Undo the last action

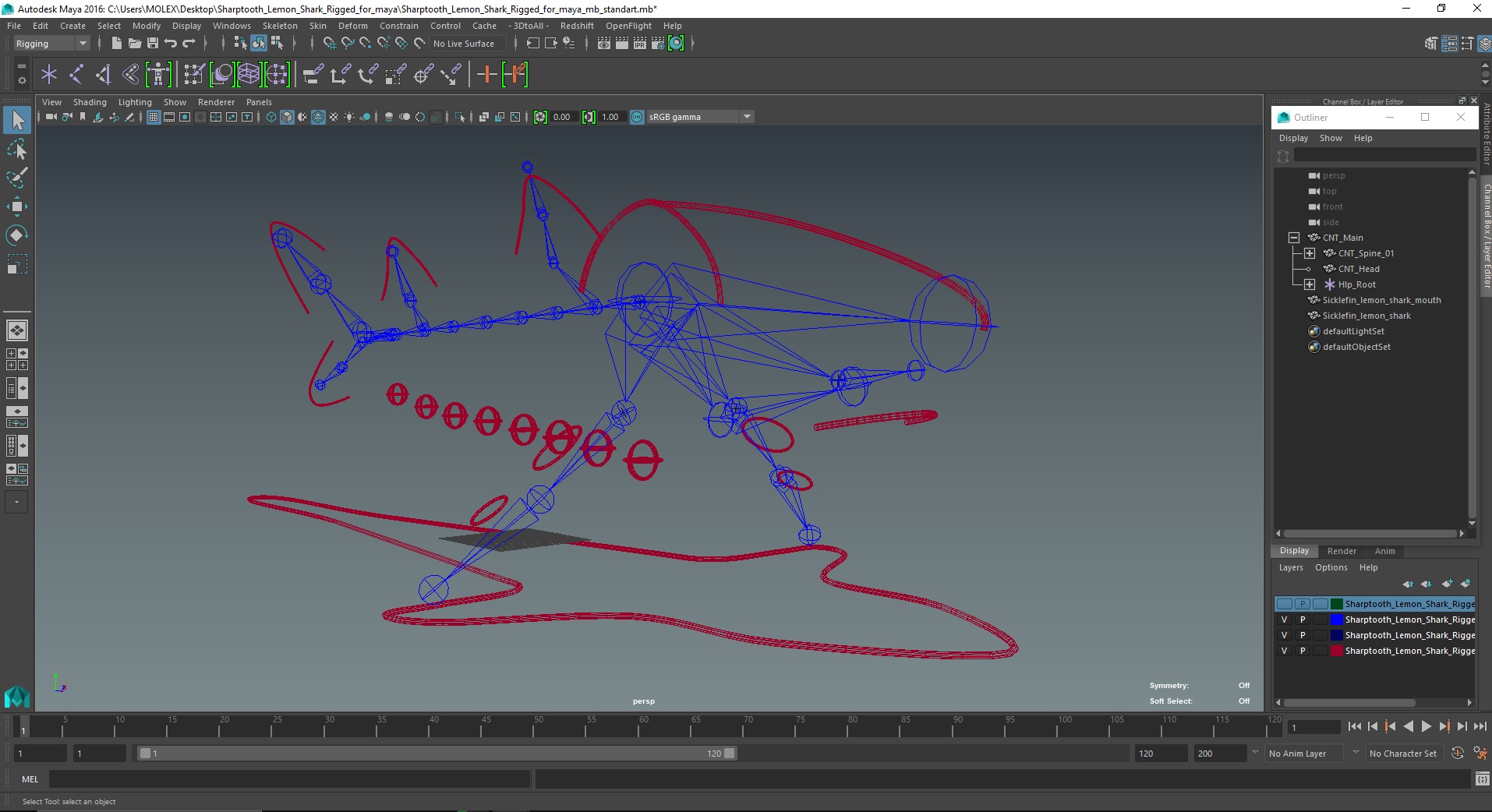tap(171, 44)
